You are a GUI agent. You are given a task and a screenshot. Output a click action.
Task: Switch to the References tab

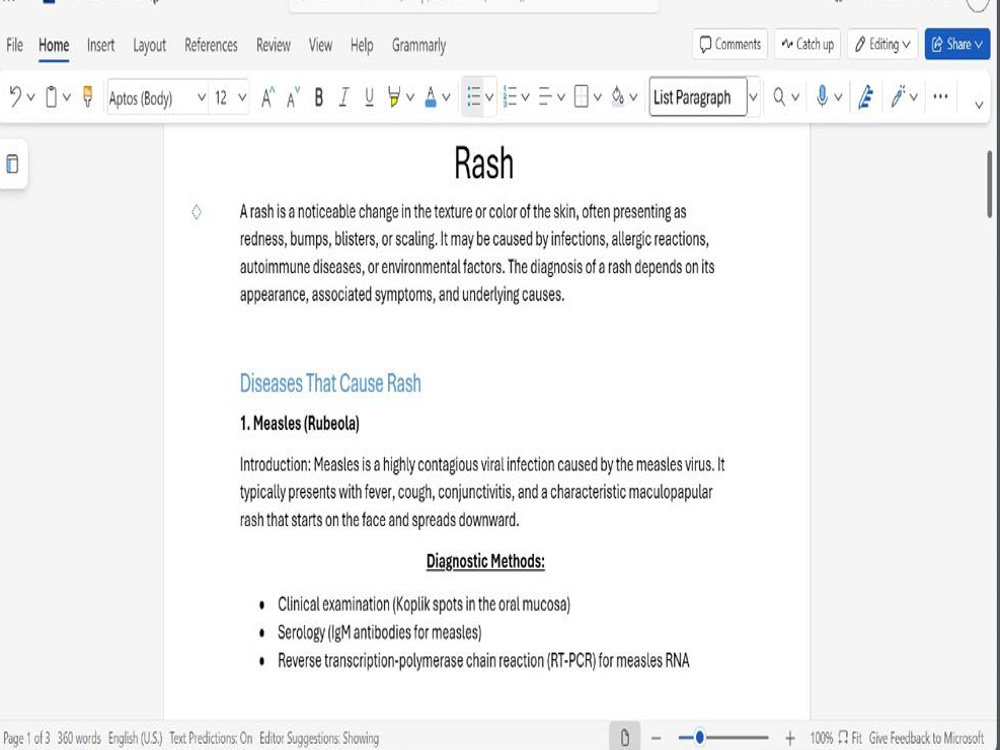pos(210,45)
